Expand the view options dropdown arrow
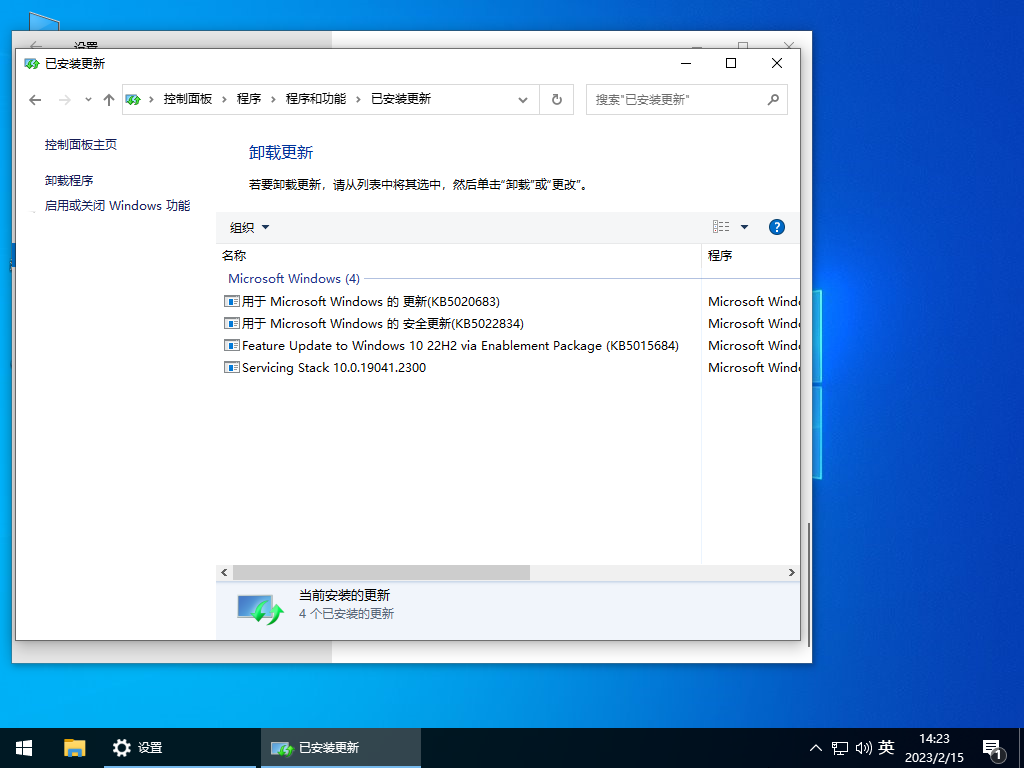1024x768 pixels. click(x=745, y=227)
